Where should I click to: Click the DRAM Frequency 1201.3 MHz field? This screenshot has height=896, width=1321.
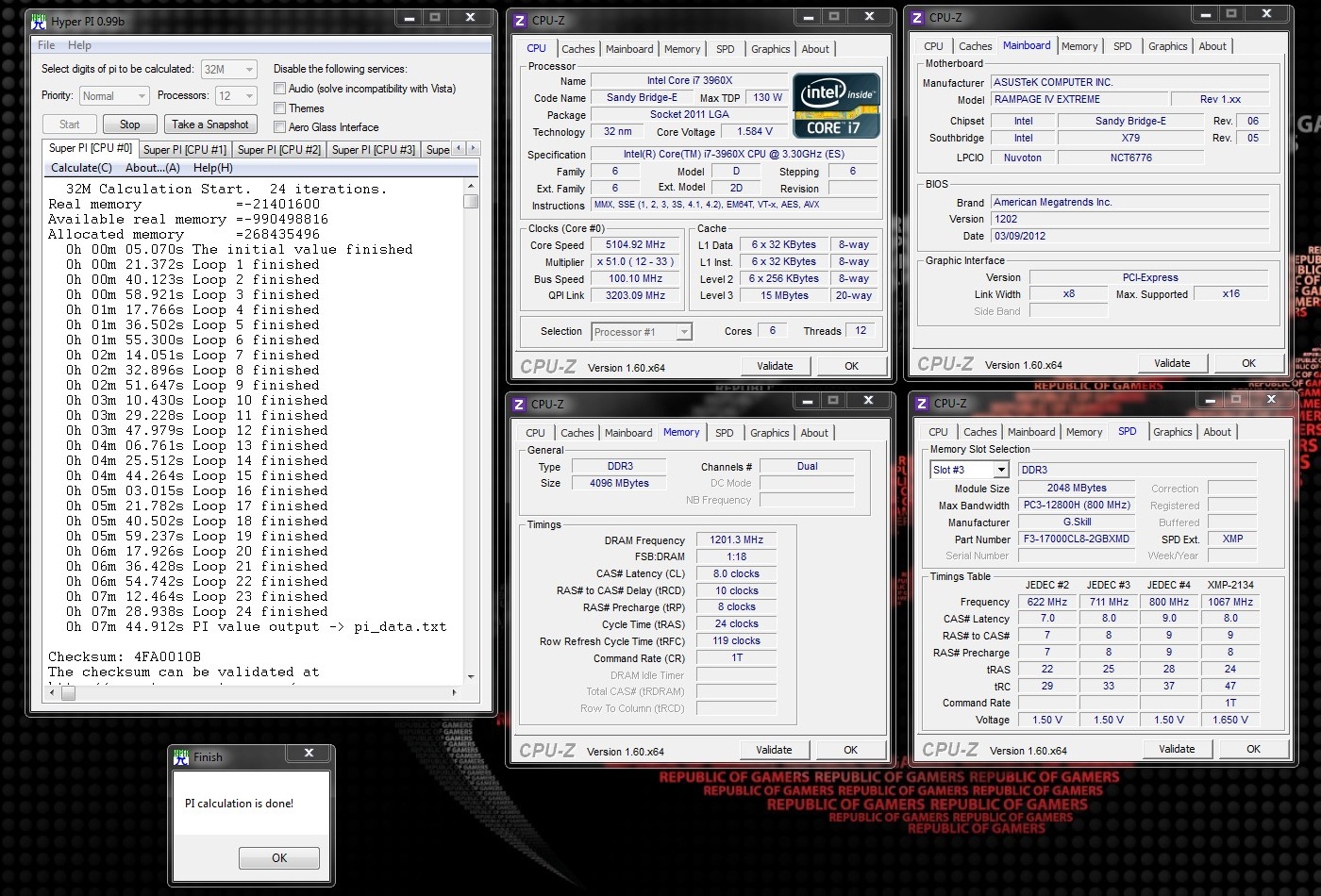[x=737, y=540]
